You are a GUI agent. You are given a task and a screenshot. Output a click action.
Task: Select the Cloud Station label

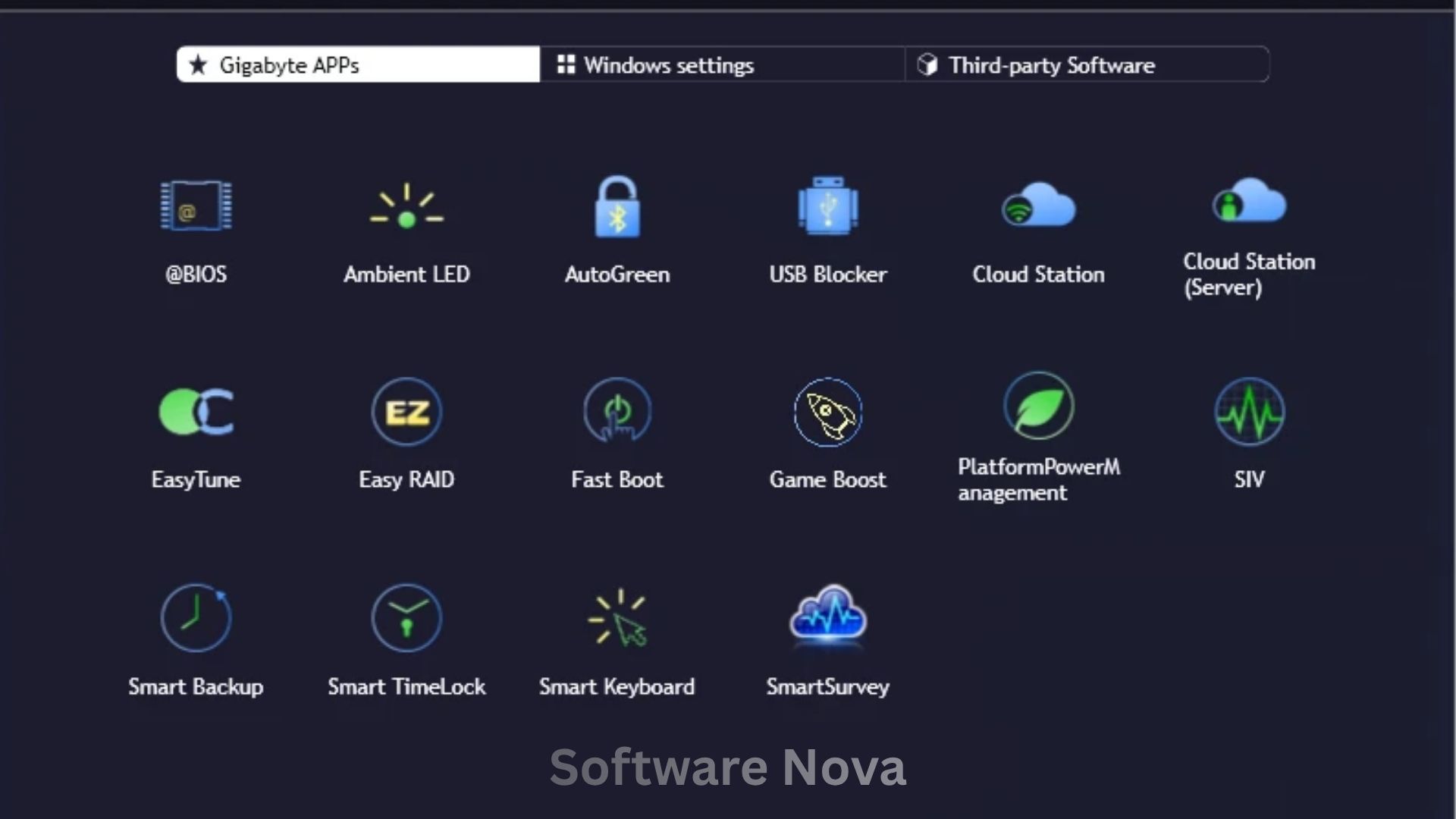tap(1038, 274)
